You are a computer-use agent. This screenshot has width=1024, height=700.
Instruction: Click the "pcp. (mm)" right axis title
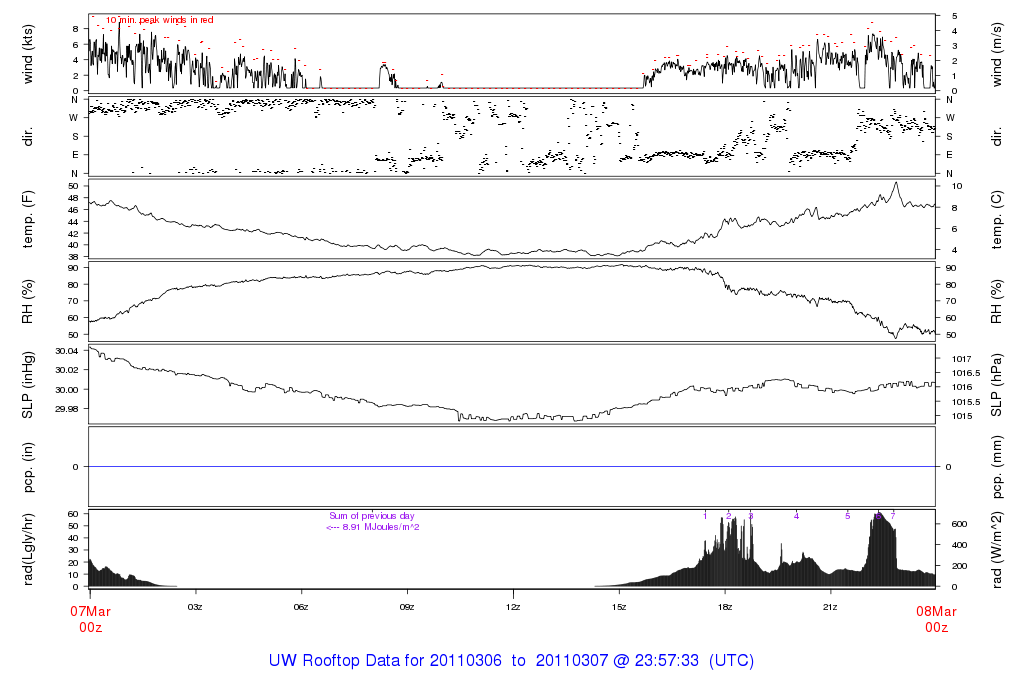(996, 467)
